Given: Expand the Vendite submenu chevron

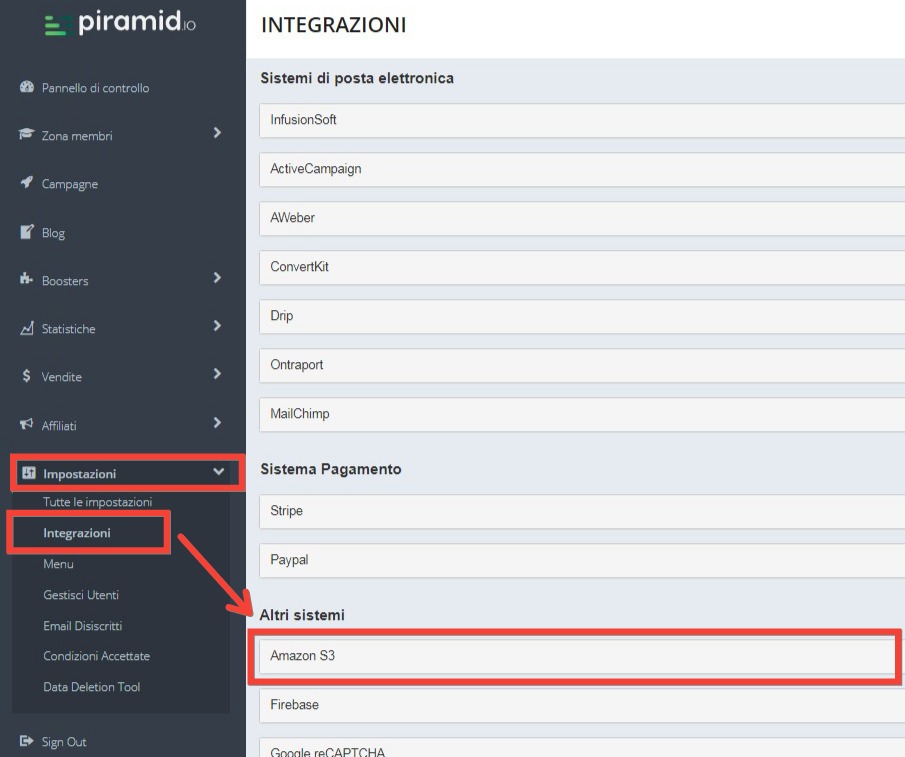Looking at the screenshot, I should tap(217, 374).
